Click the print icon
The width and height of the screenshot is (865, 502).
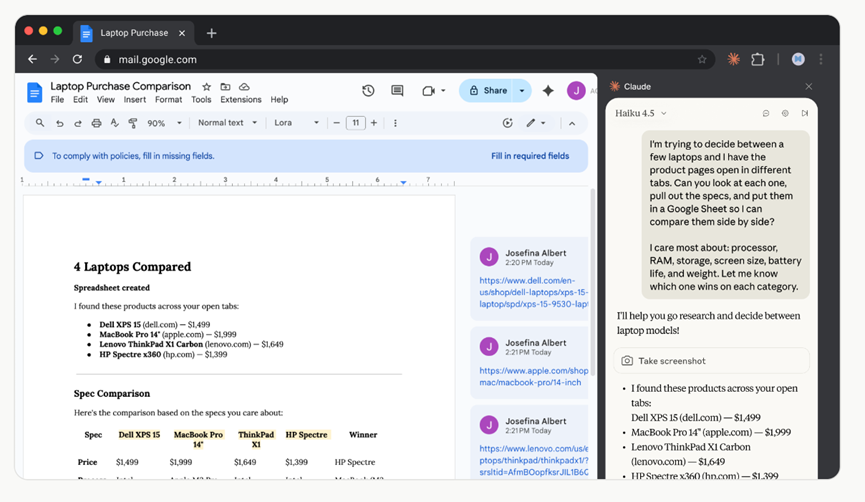point(97,123)
